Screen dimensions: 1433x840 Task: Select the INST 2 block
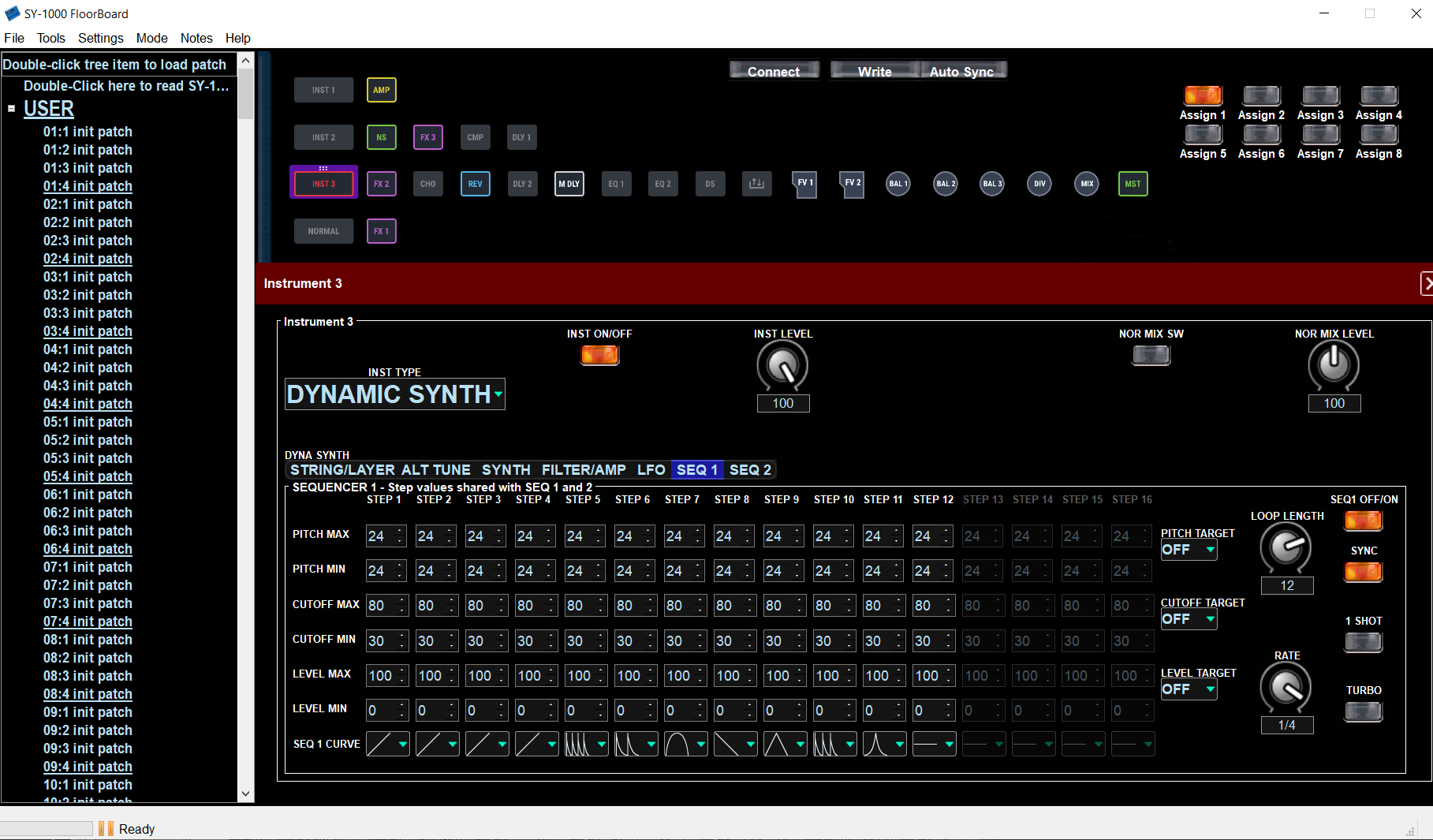[323, 137]
